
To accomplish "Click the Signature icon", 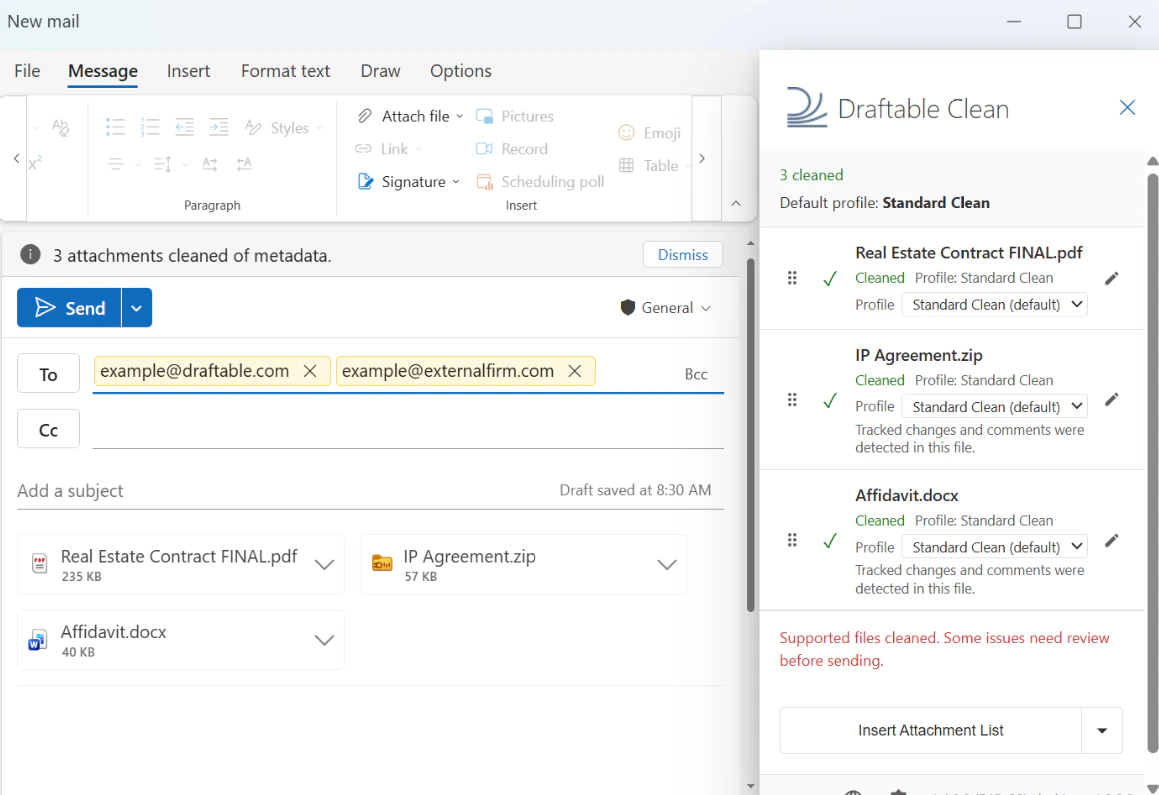I will tap(367, 181).
